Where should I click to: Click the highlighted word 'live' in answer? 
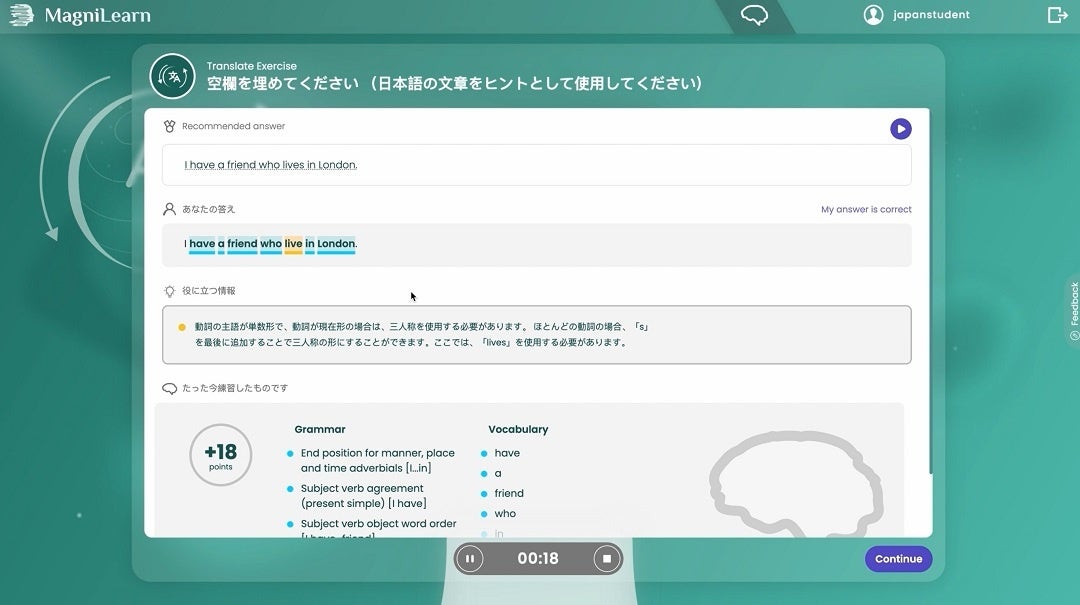pos(293,244)
